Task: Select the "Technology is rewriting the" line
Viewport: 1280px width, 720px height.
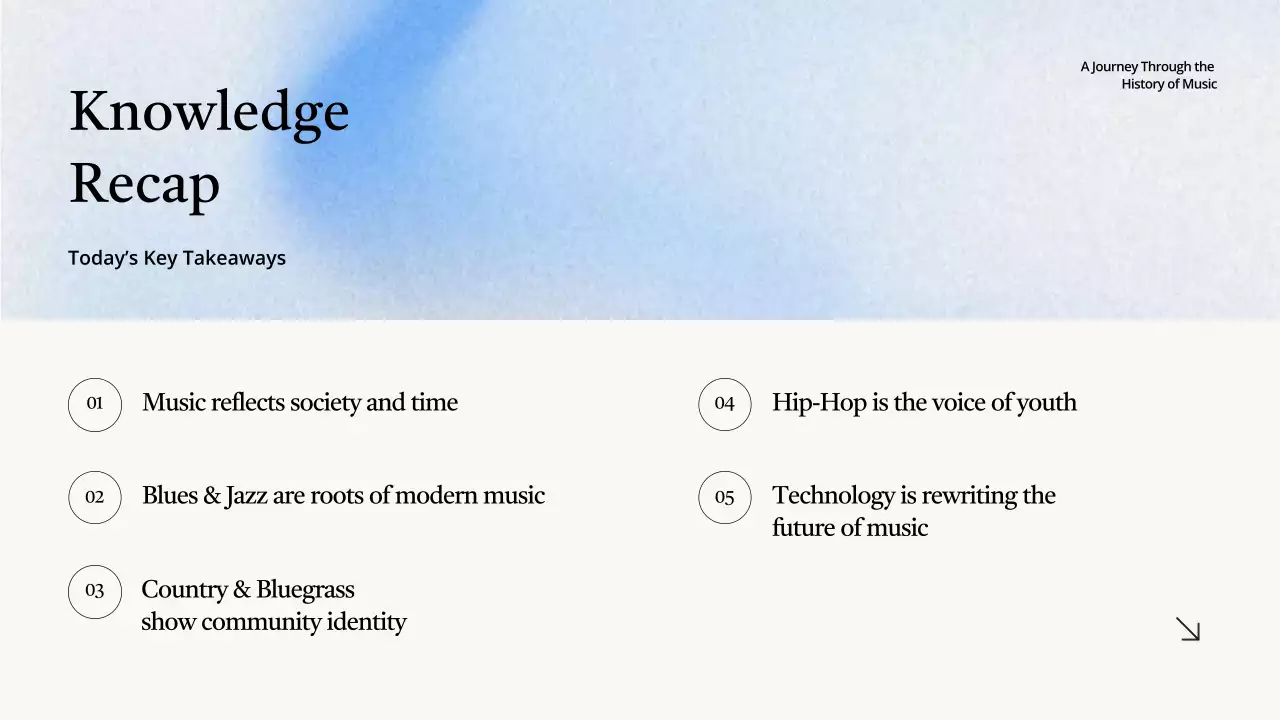Action: click(914, 496)
